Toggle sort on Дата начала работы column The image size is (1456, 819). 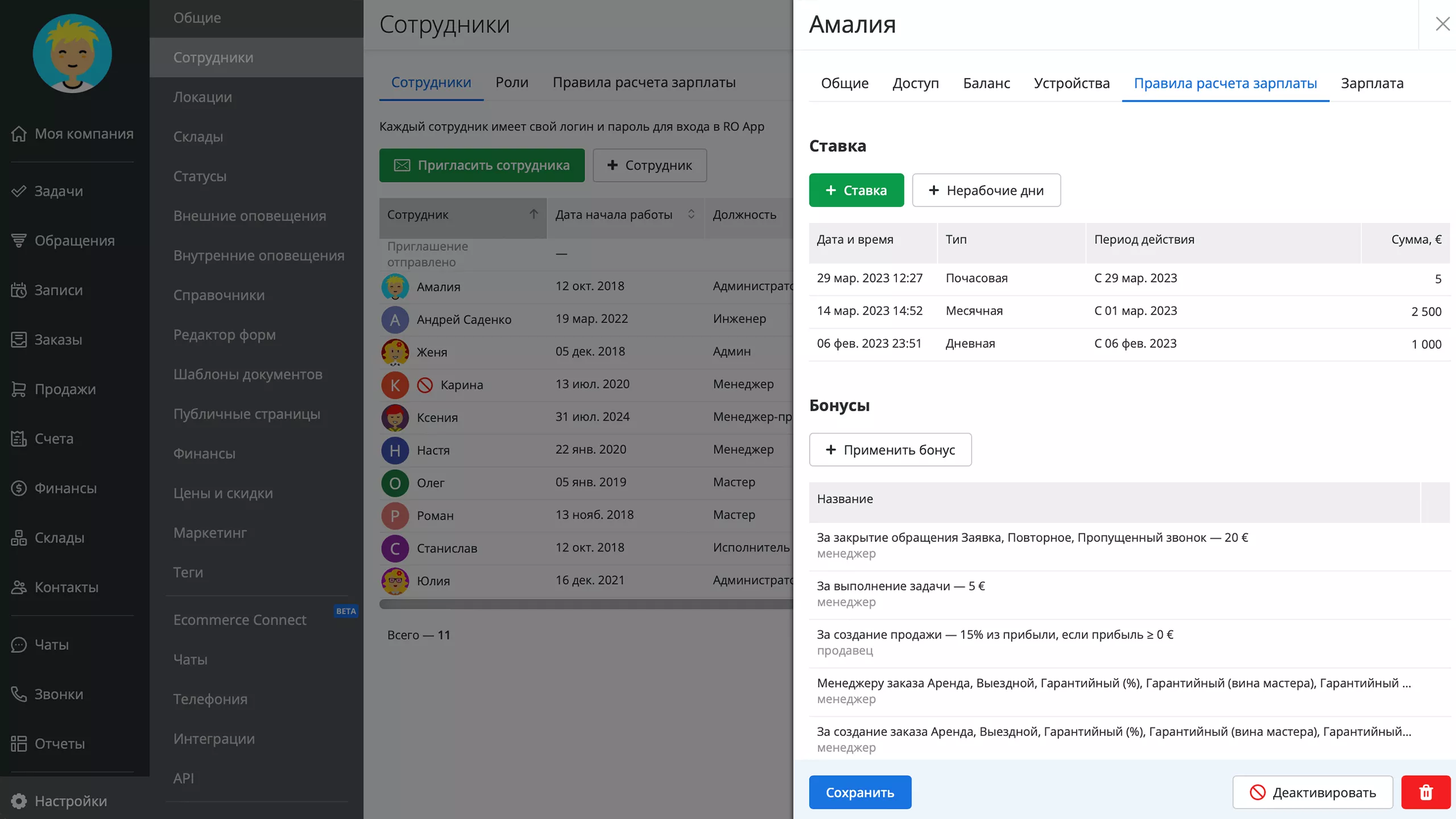click(x=691, y=214)
